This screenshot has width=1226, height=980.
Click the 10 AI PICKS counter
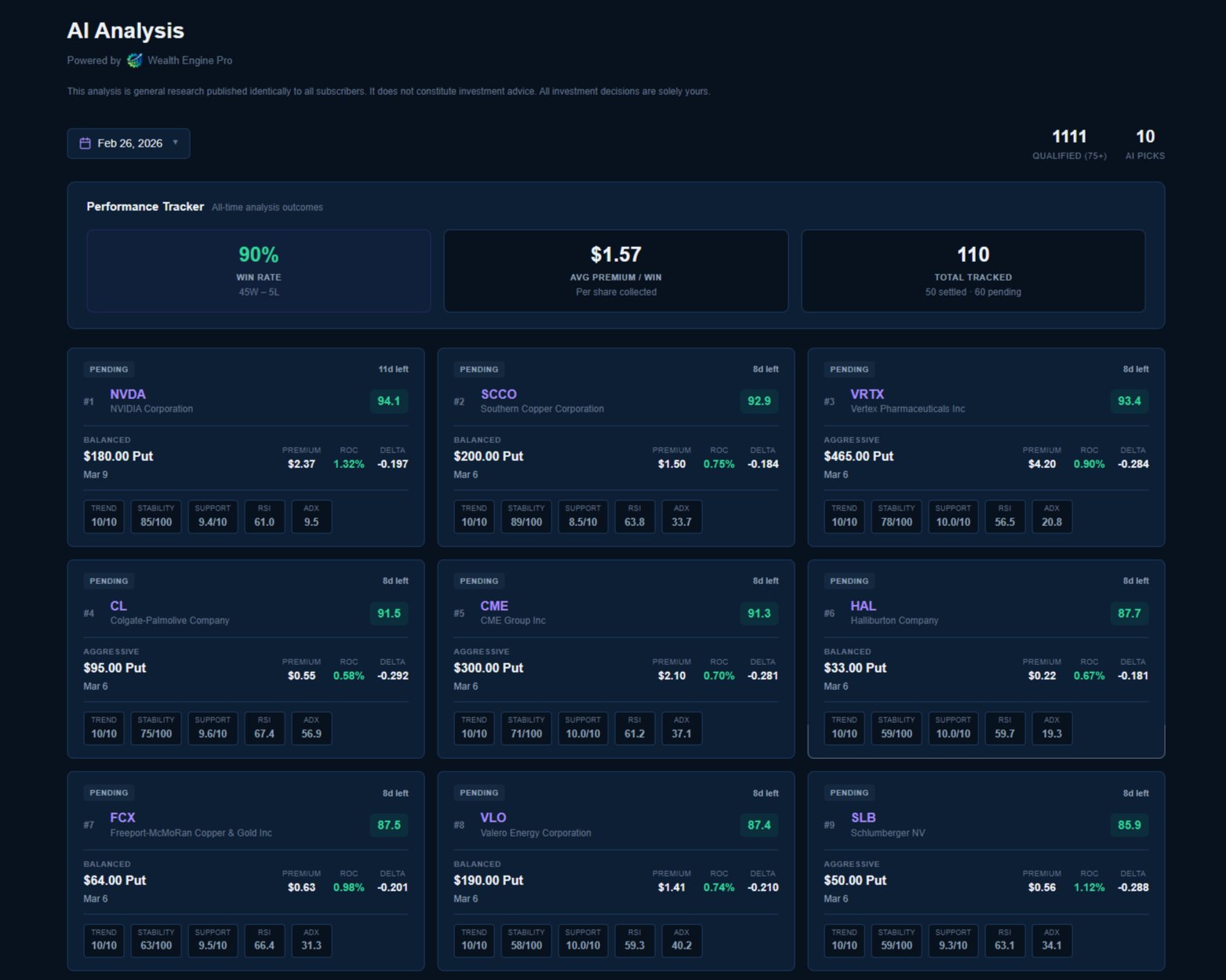pos(1144,143)
